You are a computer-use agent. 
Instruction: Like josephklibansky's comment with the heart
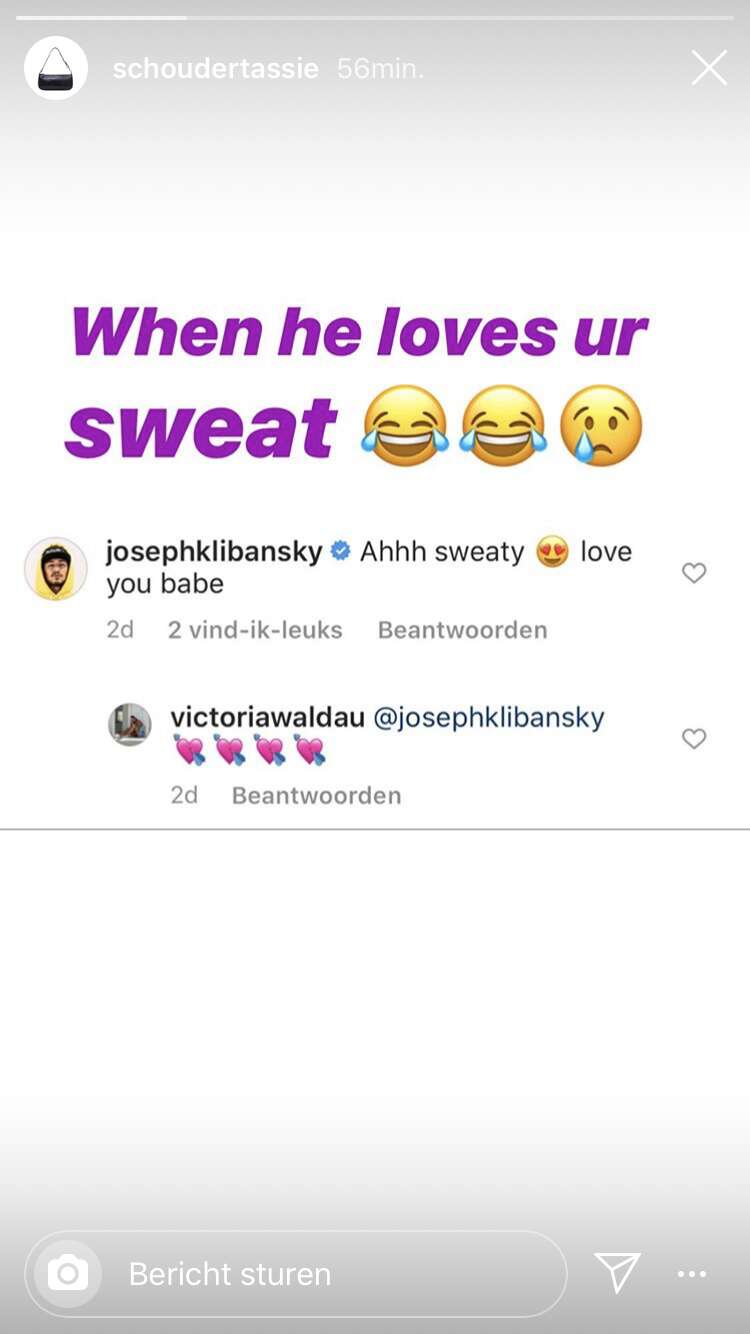coord(694,573)
